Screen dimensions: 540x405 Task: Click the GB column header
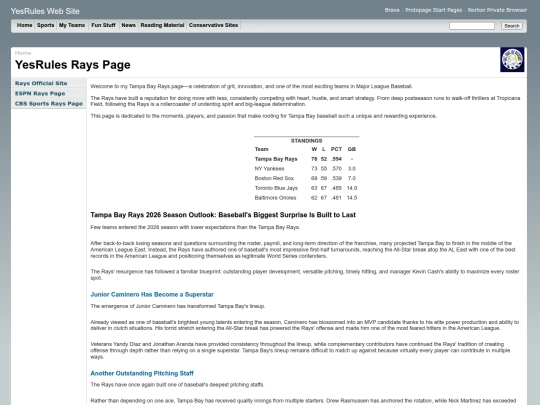352,149
